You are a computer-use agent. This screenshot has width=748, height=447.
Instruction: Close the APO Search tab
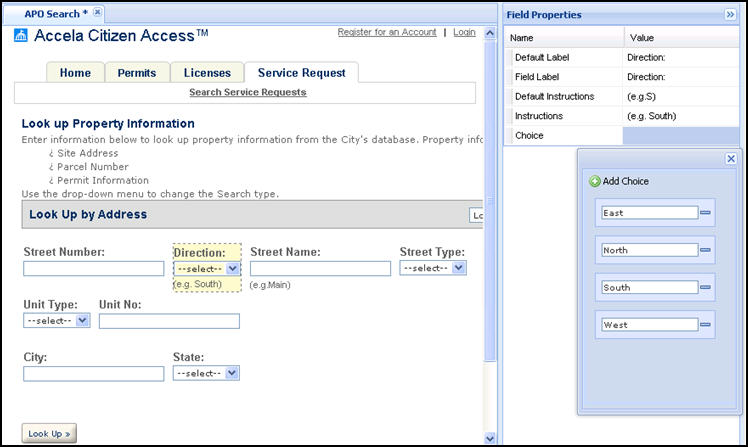[x=98, y=13]
